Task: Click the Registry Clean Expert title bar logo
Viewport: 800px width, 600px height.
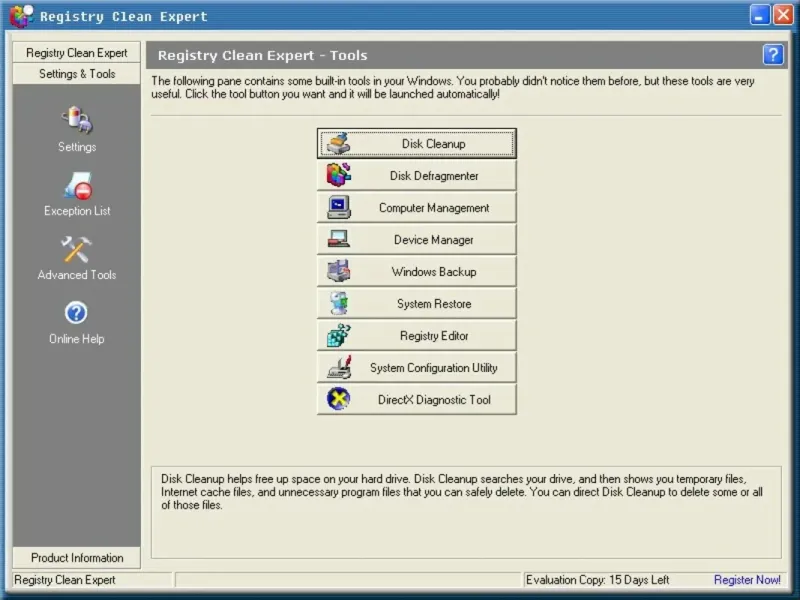Action: tap(21, 16)
